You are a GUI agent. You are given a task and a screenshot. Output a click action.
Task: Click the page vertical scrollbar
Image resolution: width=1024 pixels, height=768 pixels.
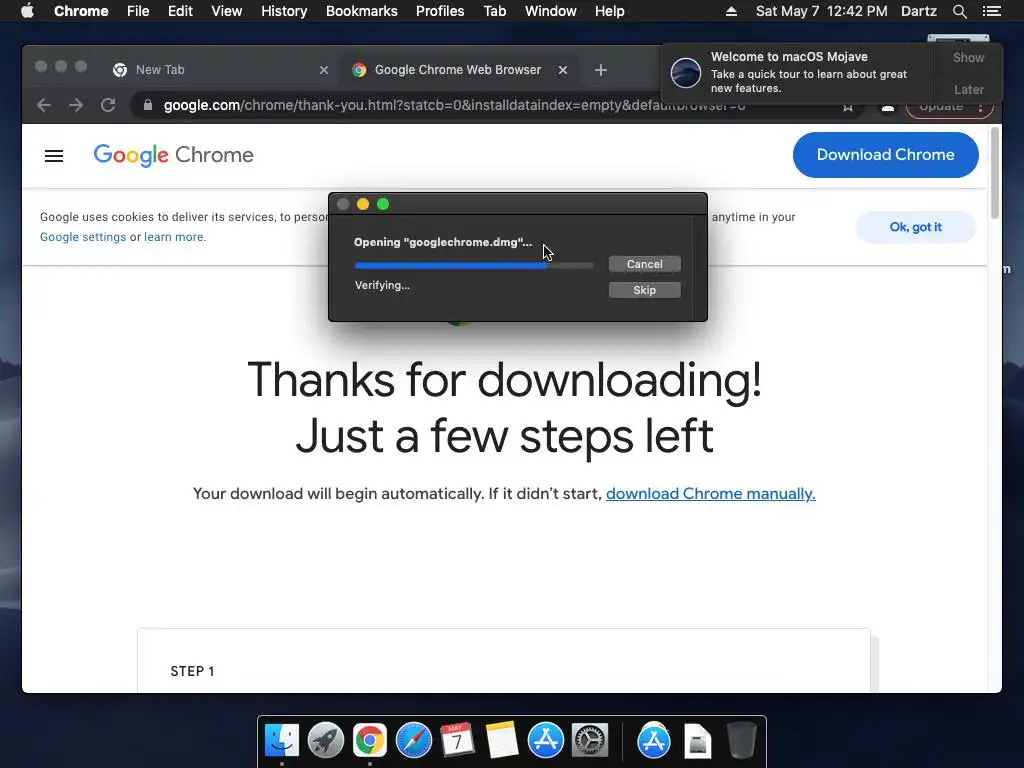[995, 173]
